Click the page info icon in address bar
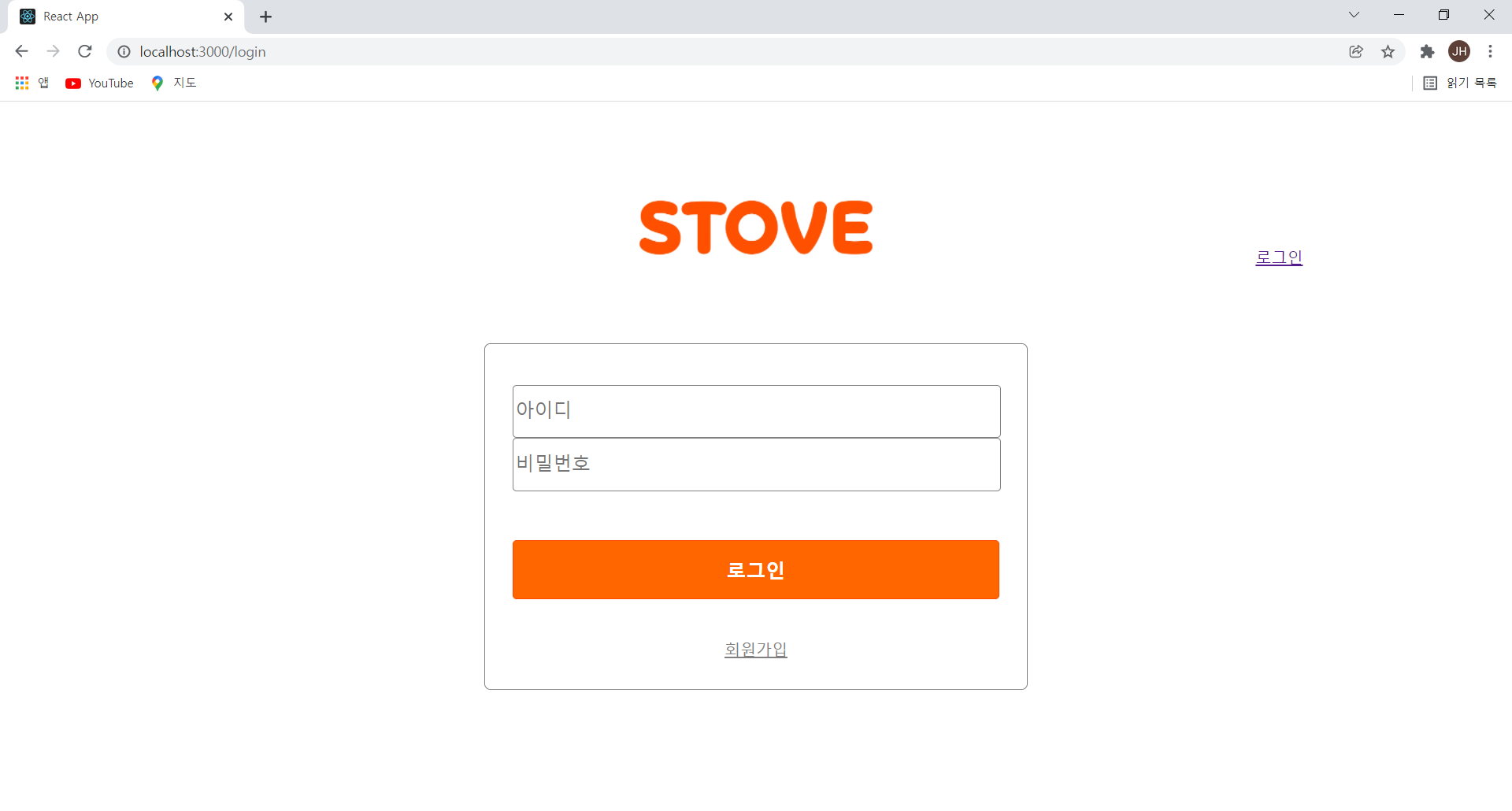Image resolution: width=1512 pixels, height=811 pixels. pos(124,52)
